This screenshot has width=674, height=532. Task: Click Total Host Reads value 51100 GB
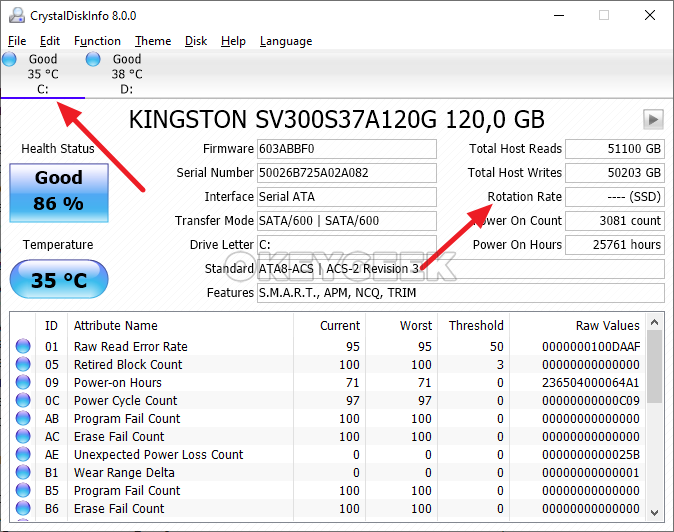[615, 149]
